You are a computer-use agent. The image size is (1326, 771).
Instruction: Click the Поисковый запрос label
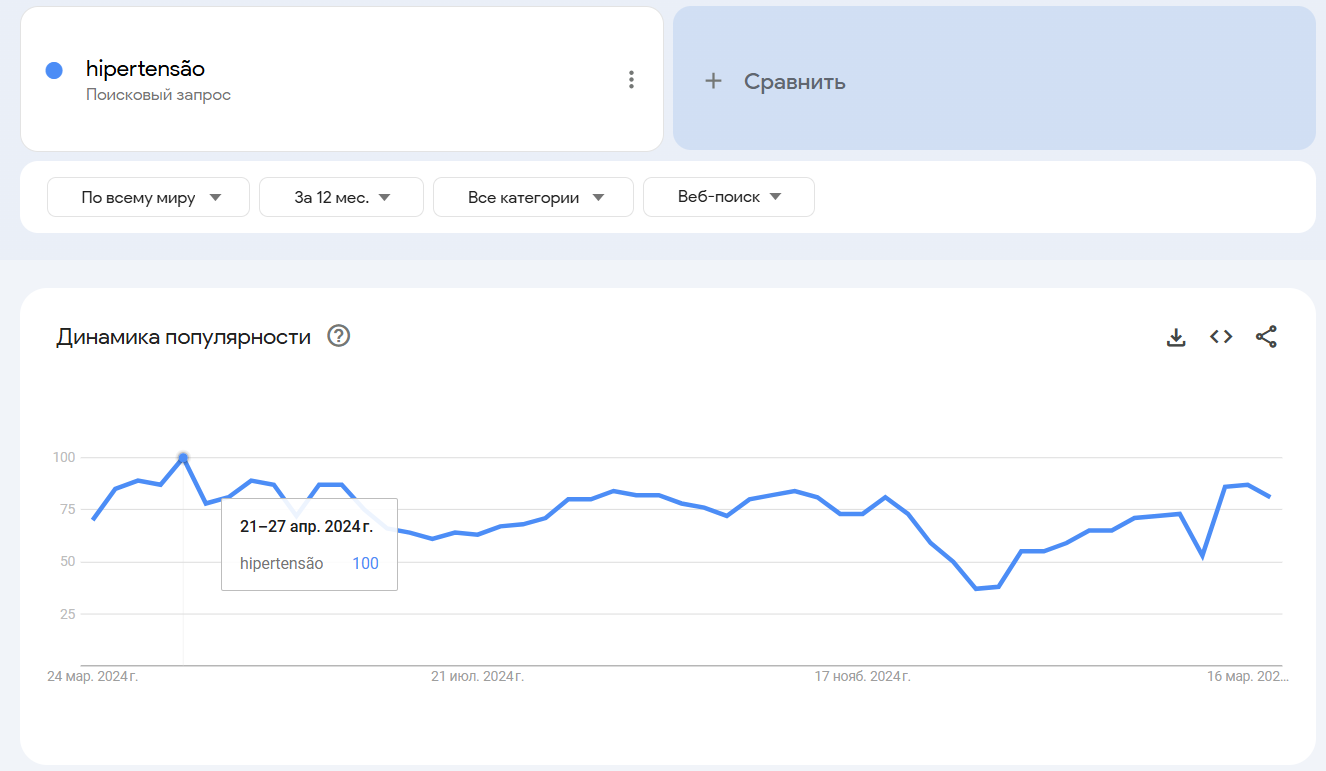[x=158, y=95]
